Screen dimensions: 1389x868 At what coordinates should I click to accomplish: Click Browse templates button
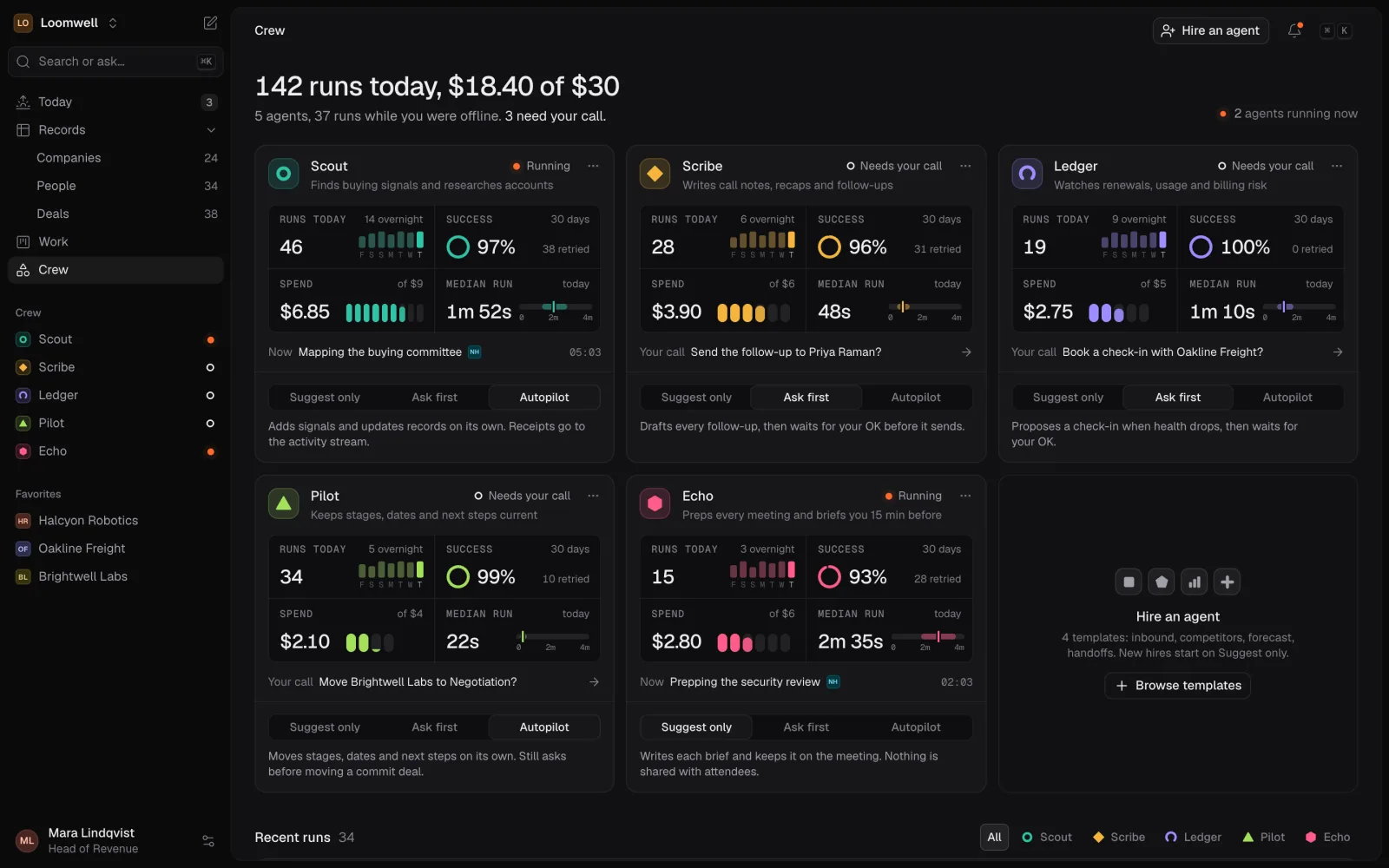click(1177, 685)
